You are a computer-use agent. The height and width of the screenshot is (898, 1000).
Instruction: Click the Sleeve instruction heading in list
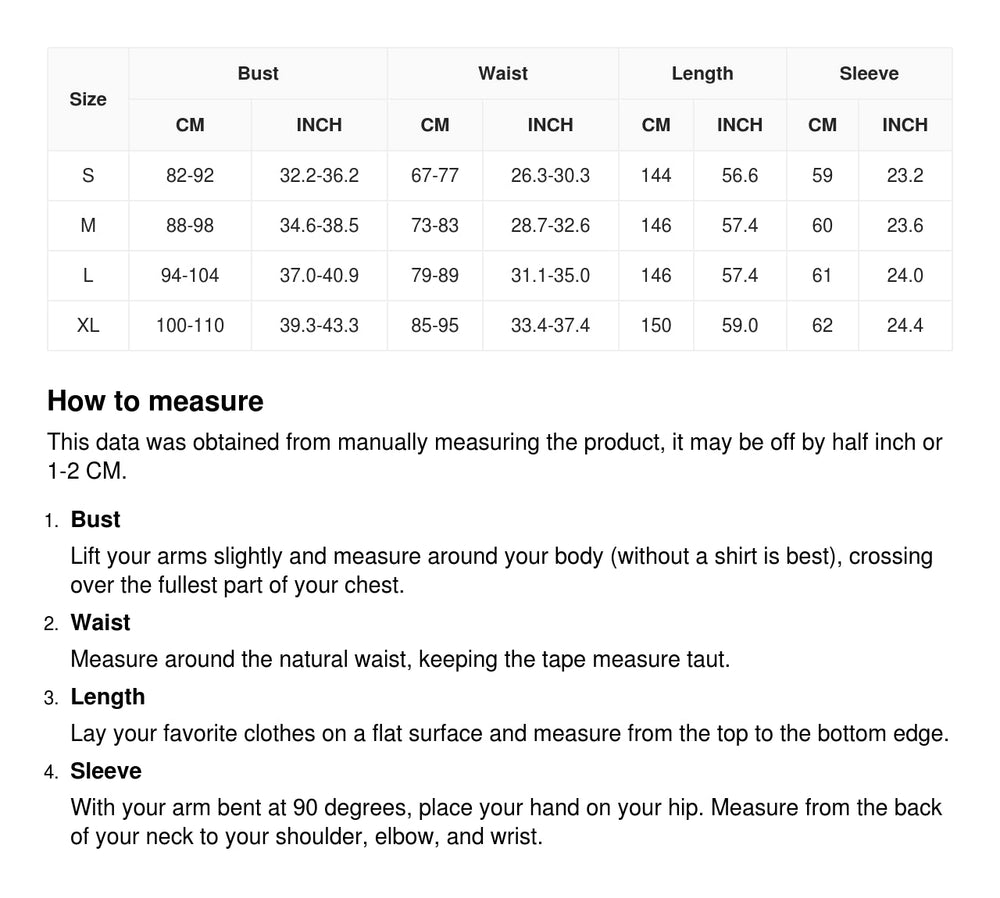click(x=106, y=771)
